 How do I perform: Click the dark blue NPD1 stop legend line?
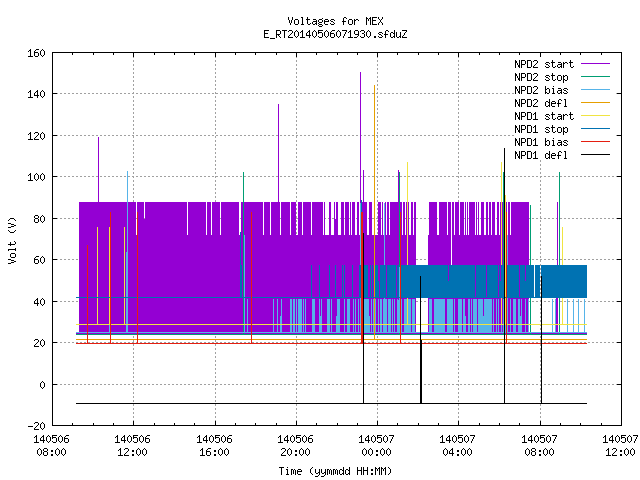pyautogui.click(x=595, y=129)
